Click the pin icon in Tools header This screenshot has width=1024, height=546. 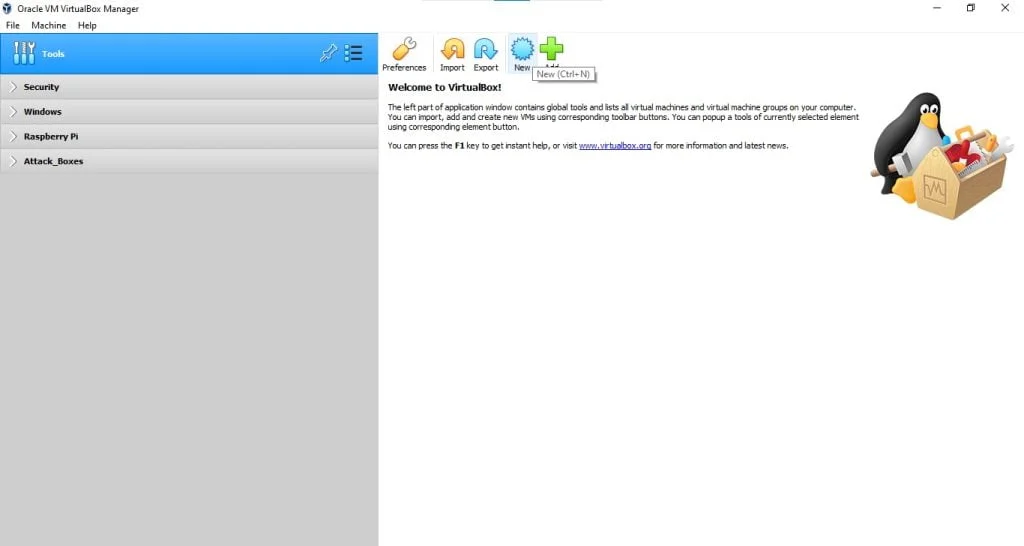[x=328, y=54]
